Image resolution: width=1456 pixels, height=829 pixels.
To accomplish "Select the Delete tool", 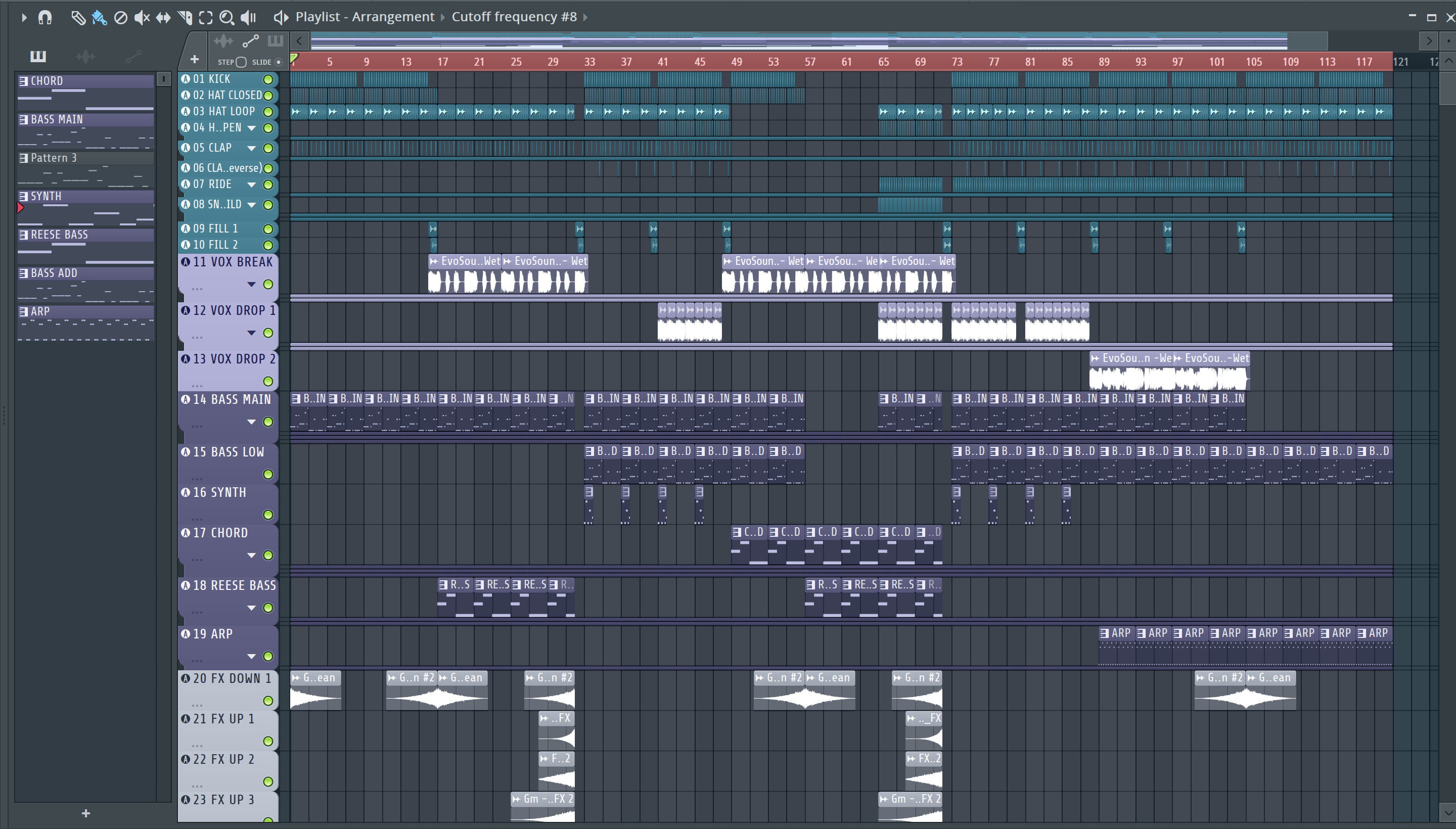I will click(120, 18).
